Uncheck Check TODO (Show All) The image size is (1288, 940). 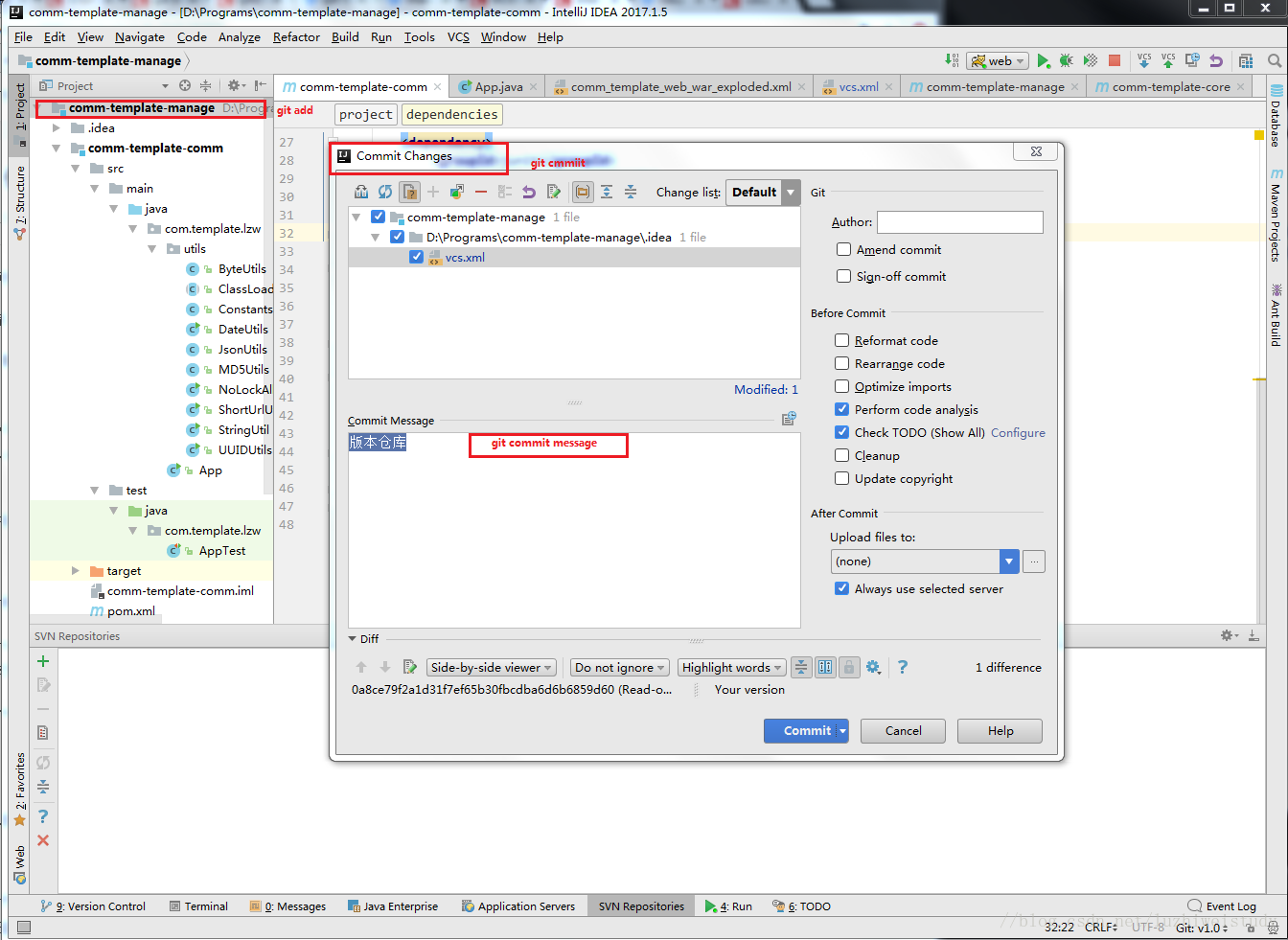click(x=841, y=432)
